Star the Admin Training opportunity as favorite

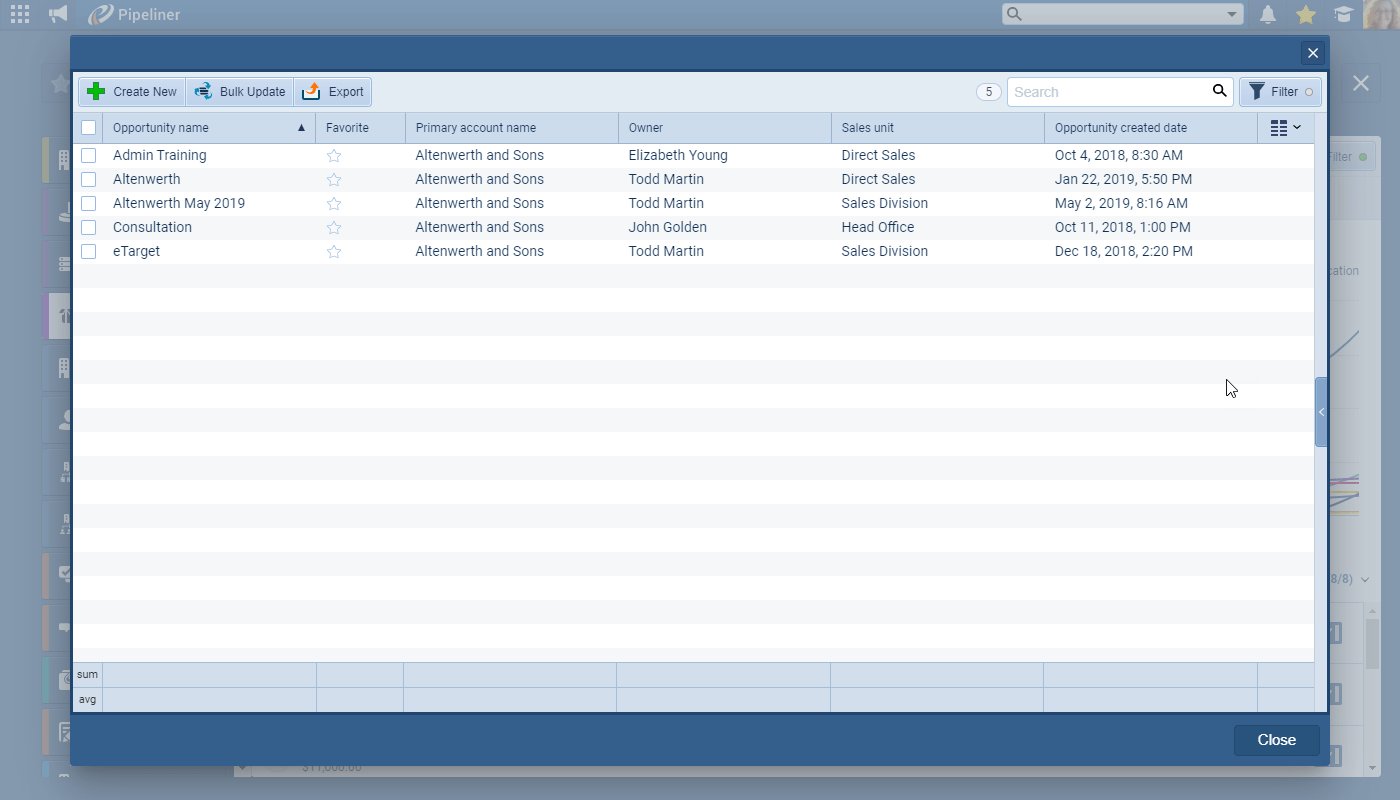(x=334, y=156)
